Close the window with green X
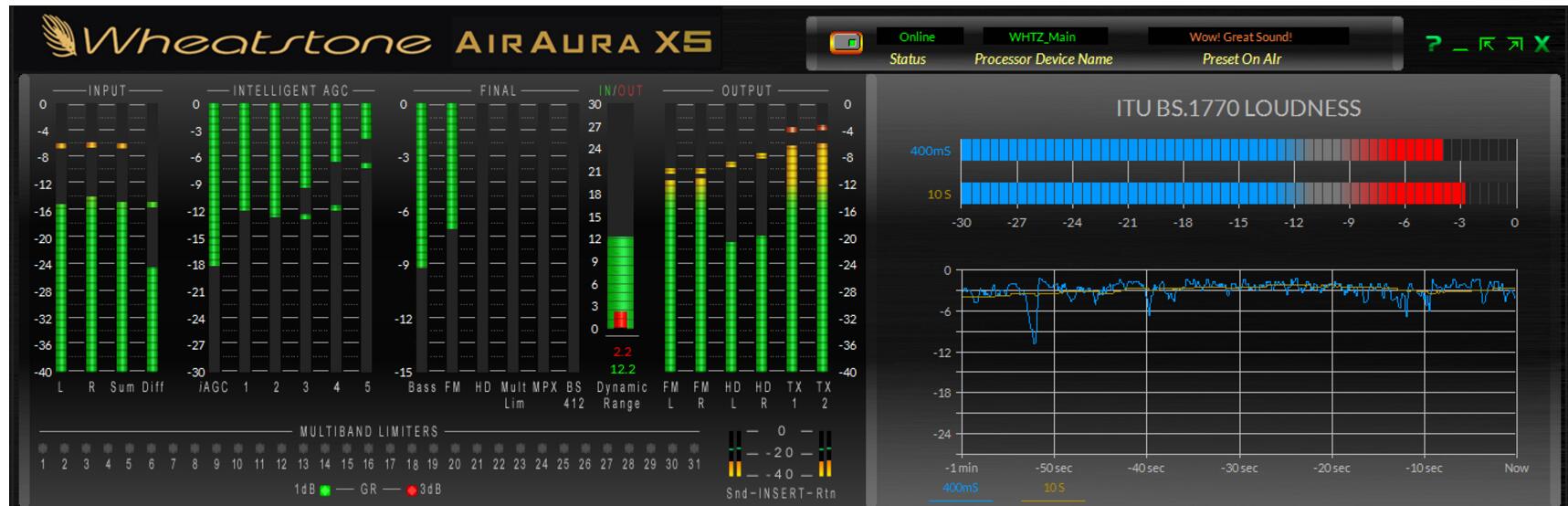The image size is (1568, 506). [x=1542, y=44]
